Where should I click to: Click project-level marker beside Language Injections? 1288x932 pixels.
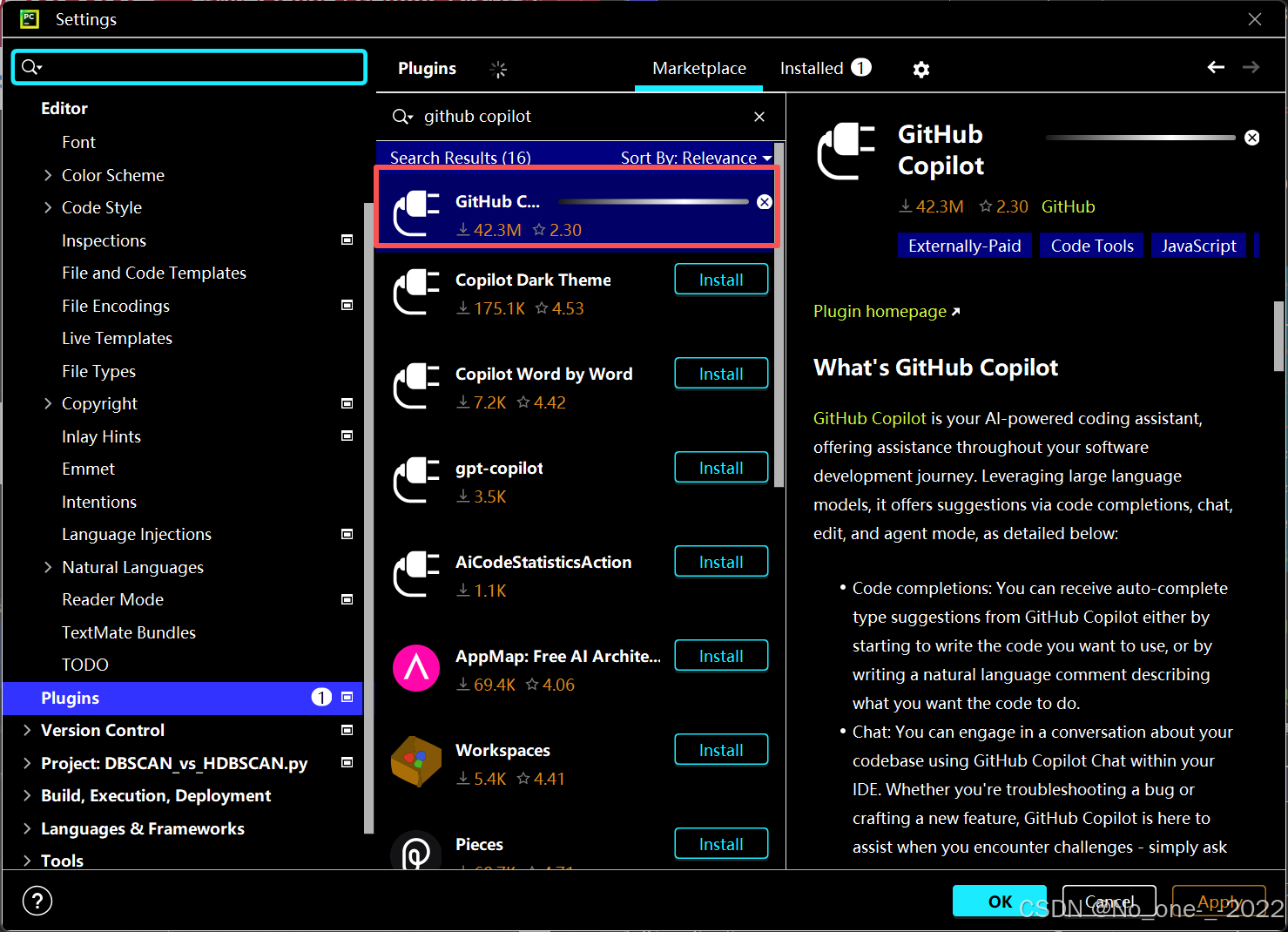click(347, 534)
